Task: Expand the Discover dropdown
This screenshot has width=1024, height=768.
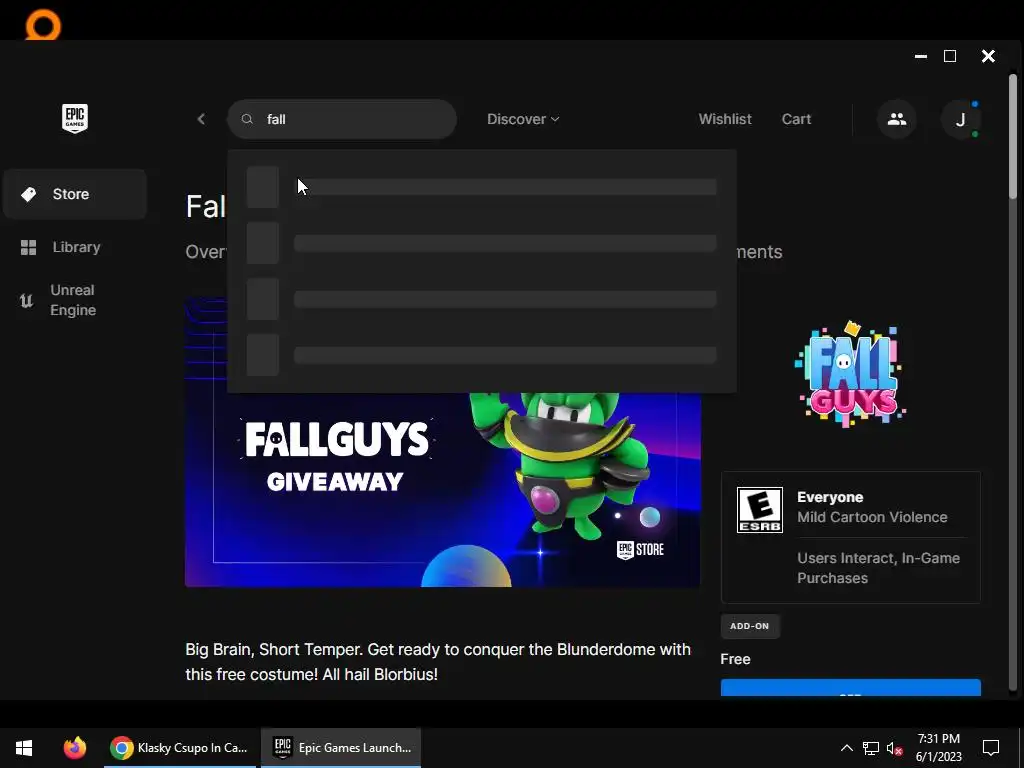Action: click(523, 119)
